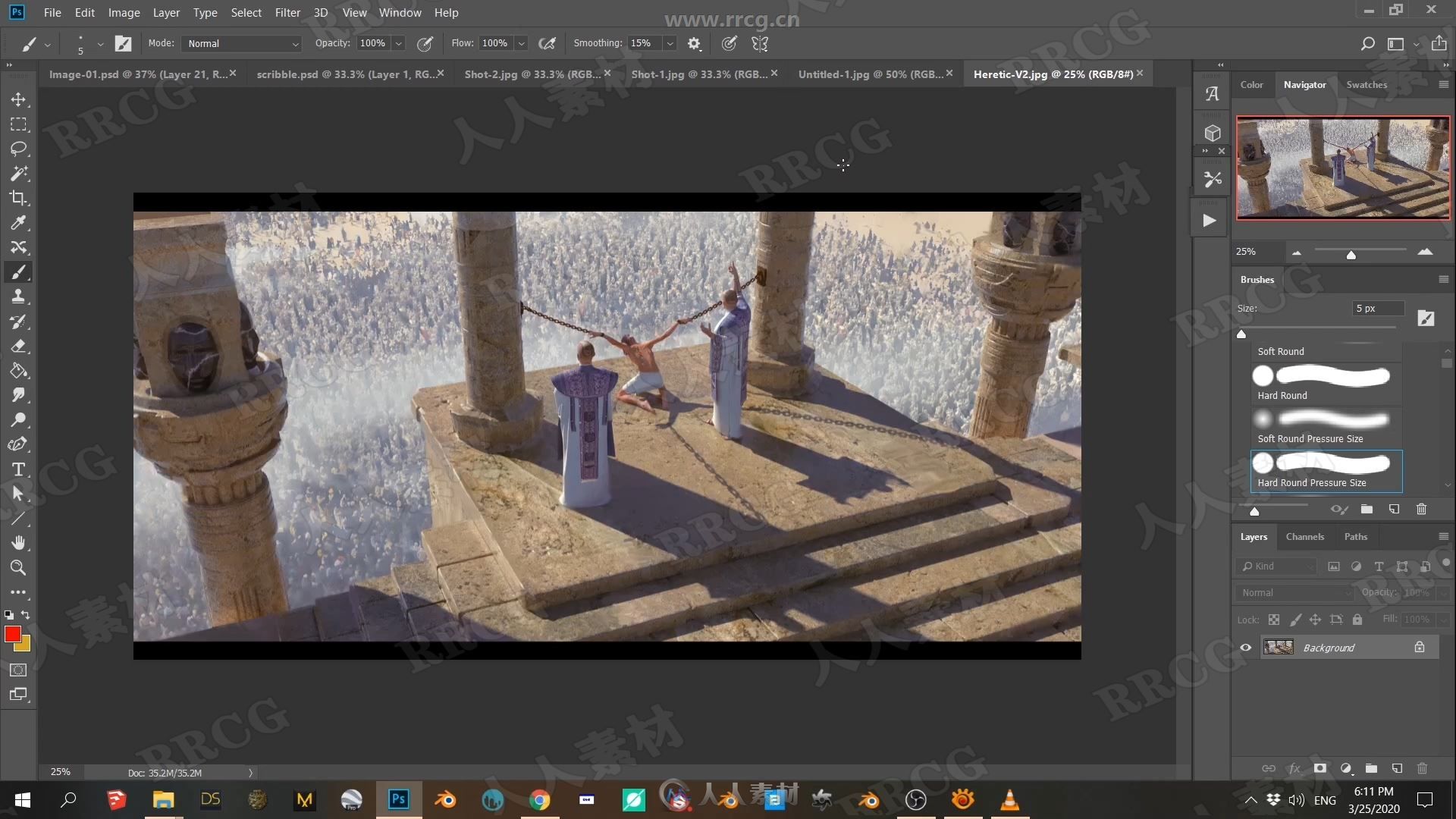Select the Lasso tool
This screenshot has width=1456, height=819.
pyautogui.click(x=18, y=149)
